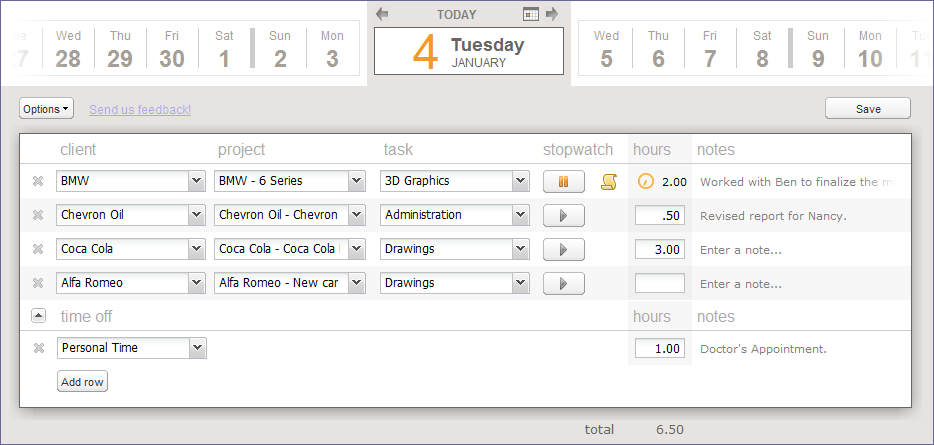Jump to Mon 3 in date strip
934x445 pixels.
[x=332, y=49]
